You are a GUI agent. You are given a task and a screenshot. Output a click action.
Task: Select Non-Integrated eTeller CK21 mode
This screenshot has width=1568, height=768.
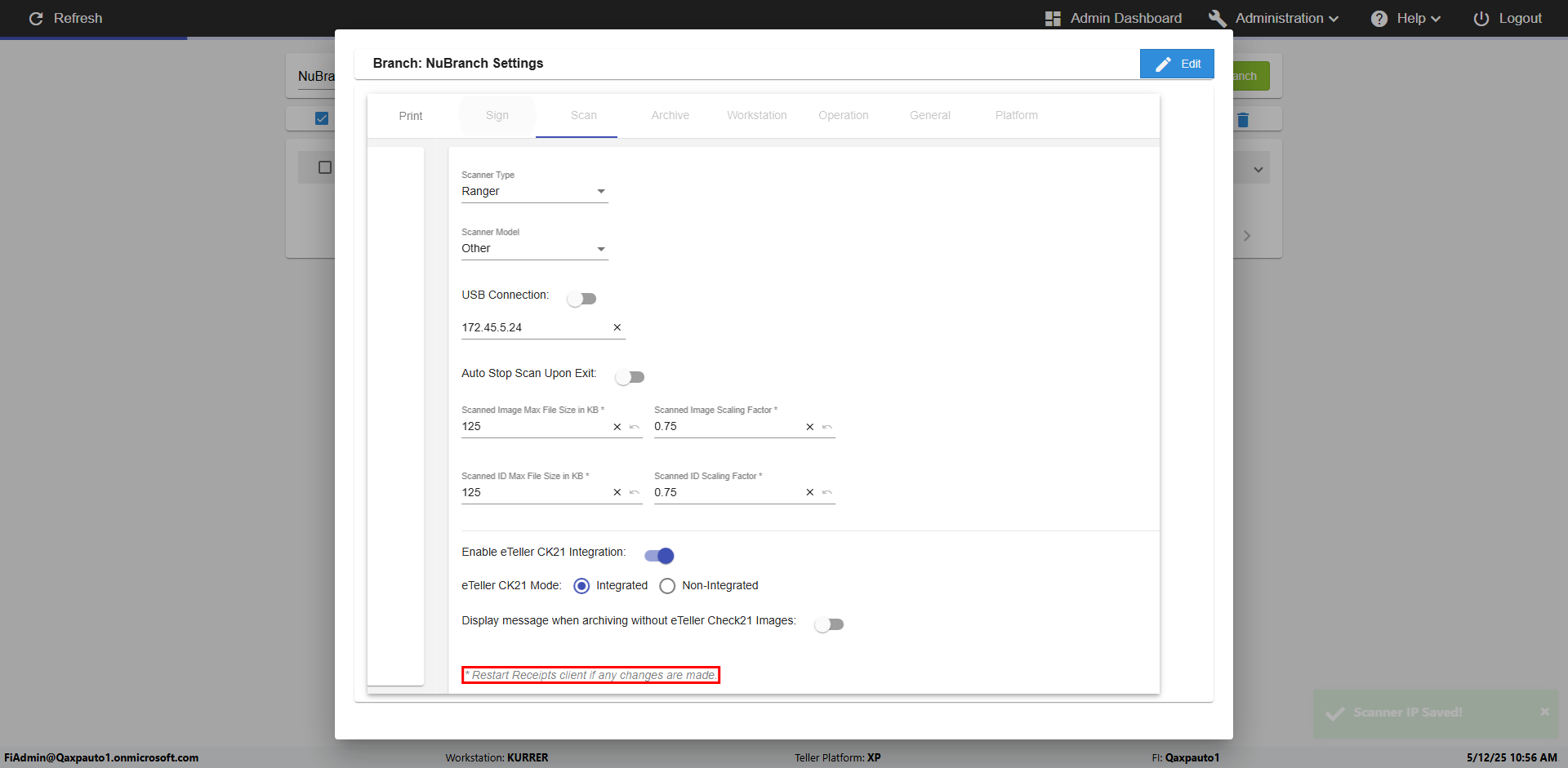click(x=667, y=586)
